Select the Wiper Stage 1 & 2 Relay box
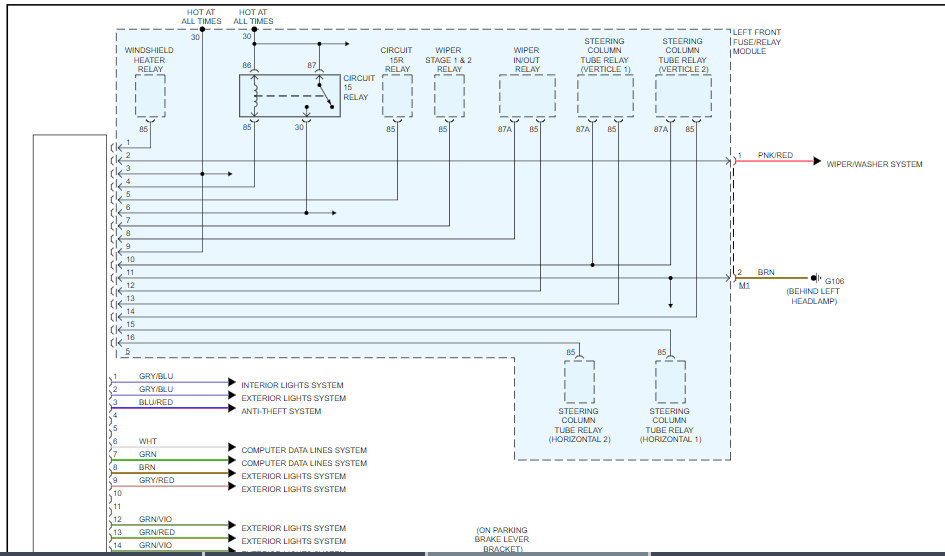 tap(449, 96)
